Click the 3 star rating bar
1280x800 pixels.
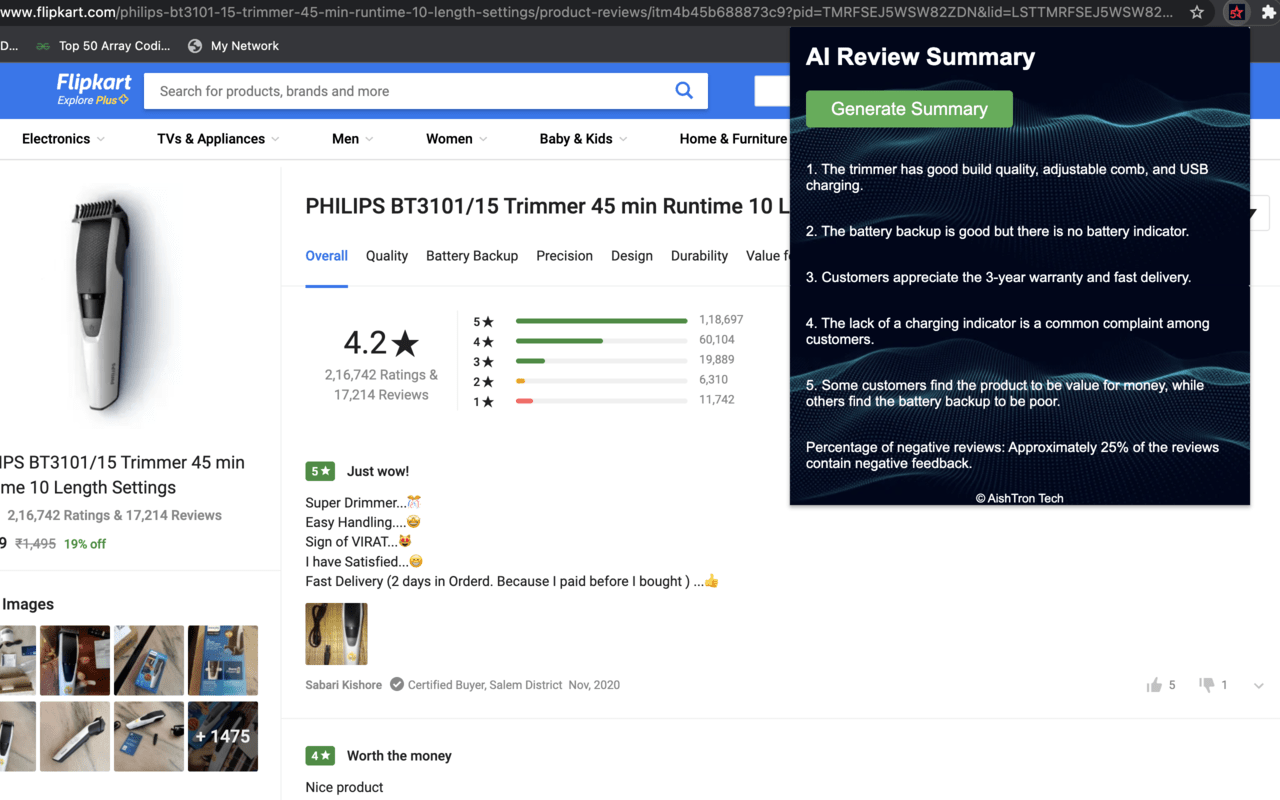click(601, 361)
